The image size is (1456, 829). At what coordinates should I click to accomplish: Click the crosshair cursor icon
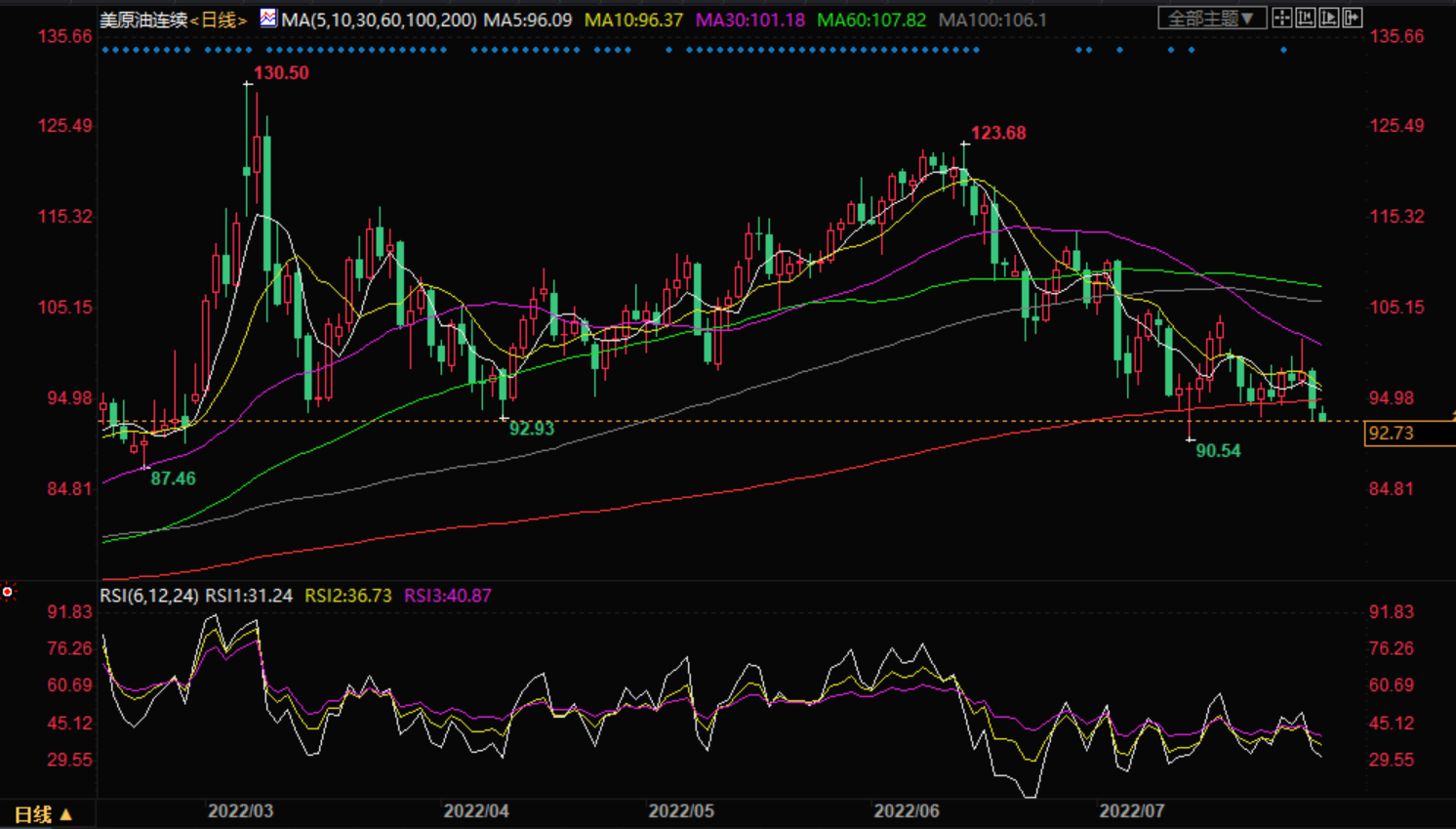coord(1282,19)
